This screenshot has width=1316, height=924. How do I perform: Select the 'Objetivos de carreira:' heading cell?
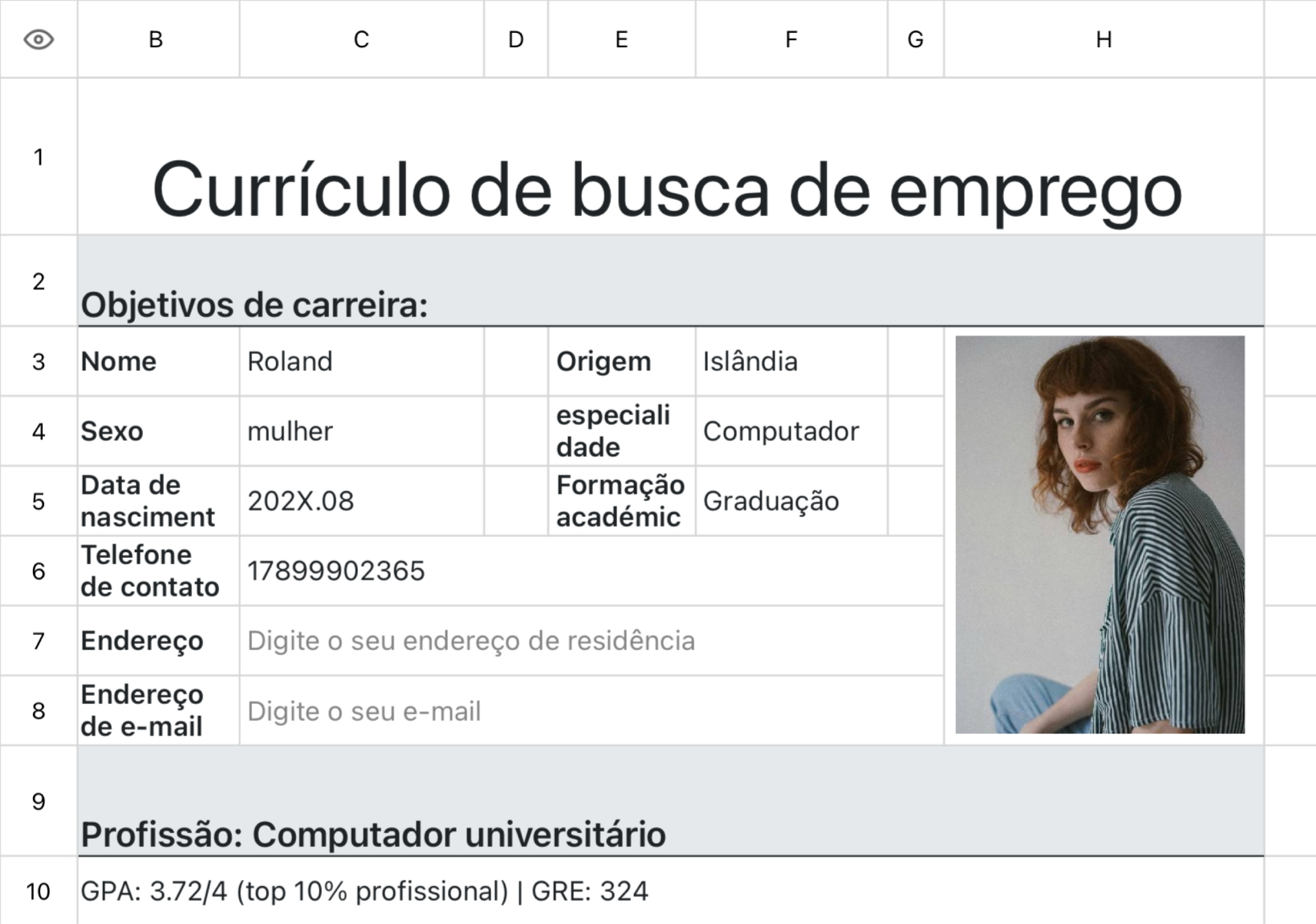(671, 281)
